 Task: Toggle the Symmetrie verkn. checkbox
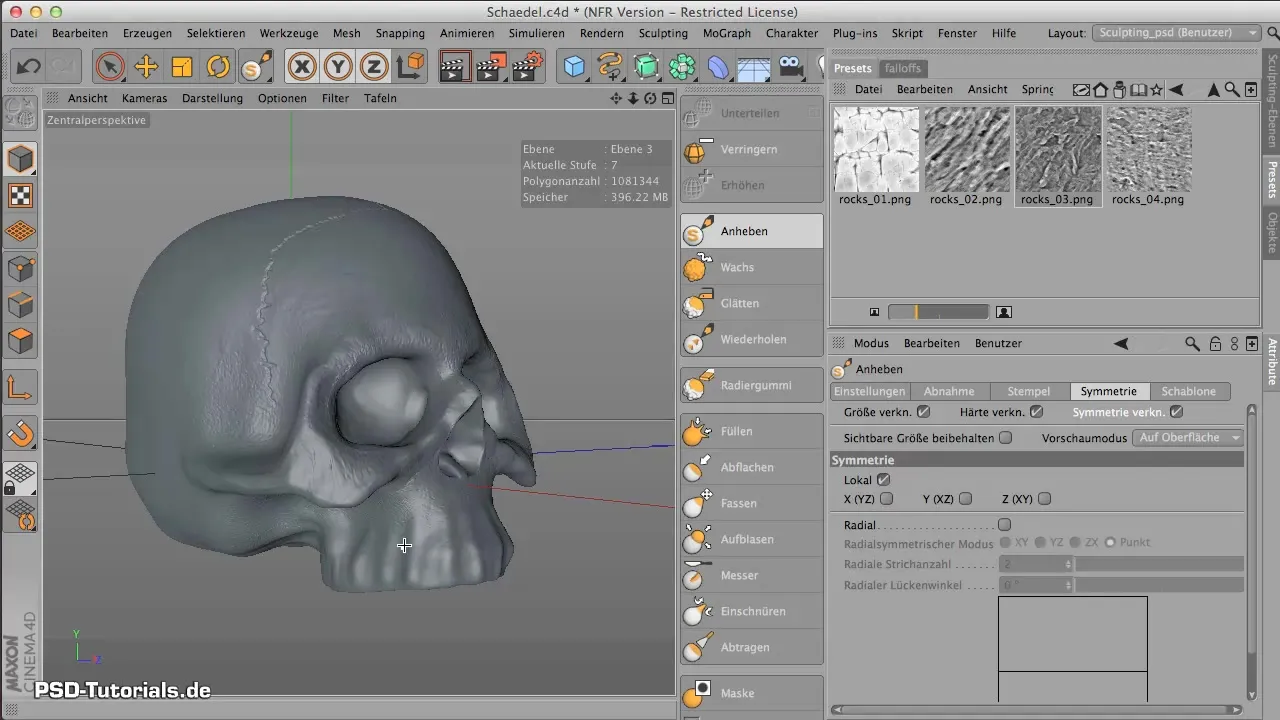click(1176, 411)
